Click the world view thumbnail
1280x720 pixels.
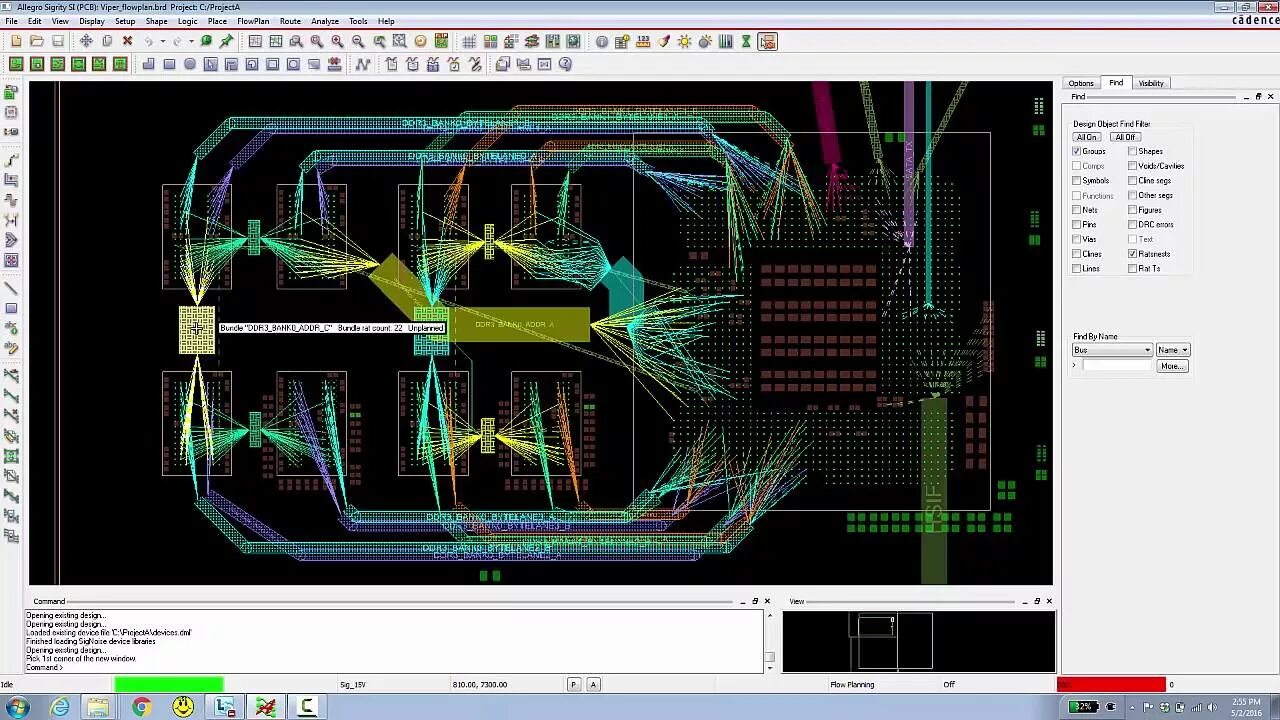(918, 641)
